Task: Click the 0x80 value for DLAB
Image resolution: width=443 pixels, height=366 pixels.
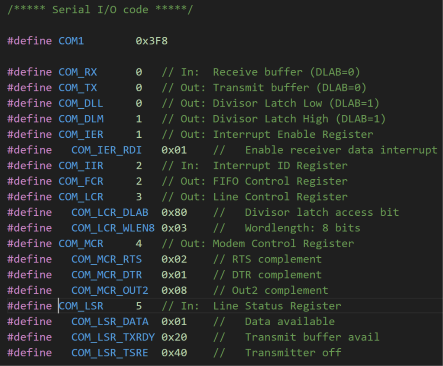Action: point(174,213)
